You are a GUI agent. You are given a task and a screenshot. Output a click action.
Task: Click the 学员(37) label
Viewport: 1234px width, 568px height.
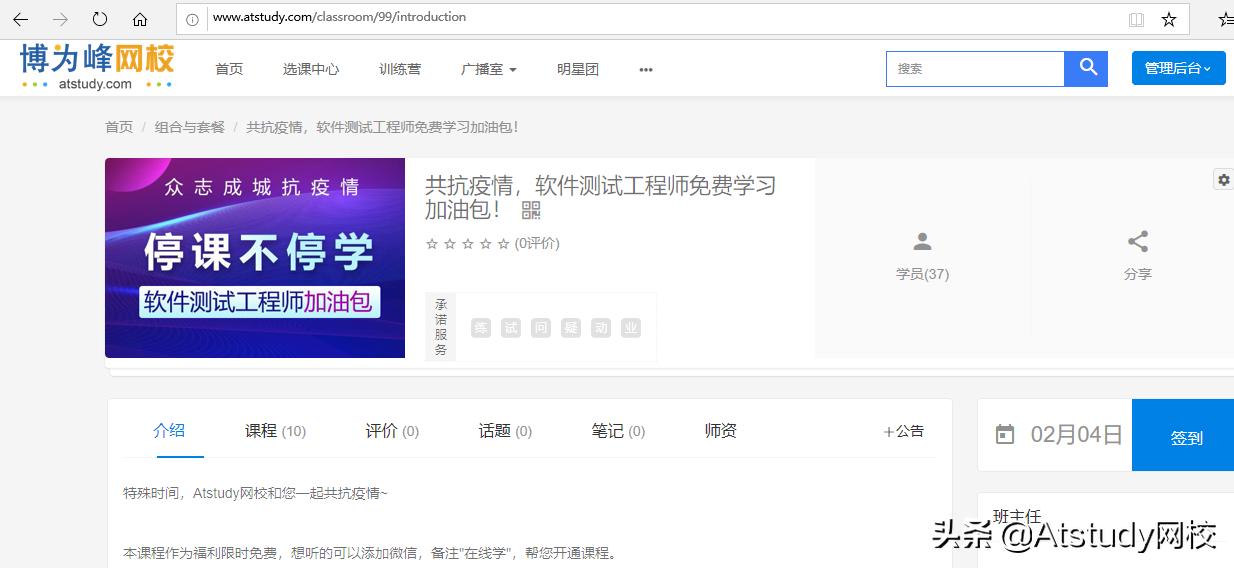[x=922, y=274]
